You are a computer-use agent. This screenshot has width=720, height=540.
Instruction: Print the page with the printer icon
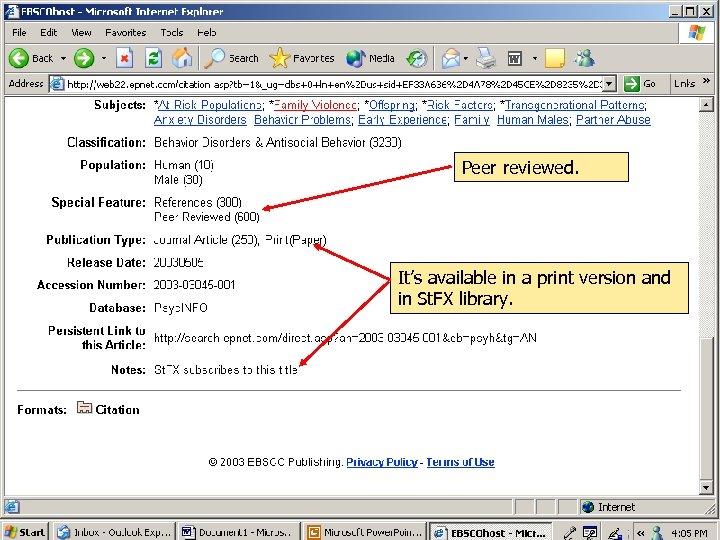coord(486,58)
